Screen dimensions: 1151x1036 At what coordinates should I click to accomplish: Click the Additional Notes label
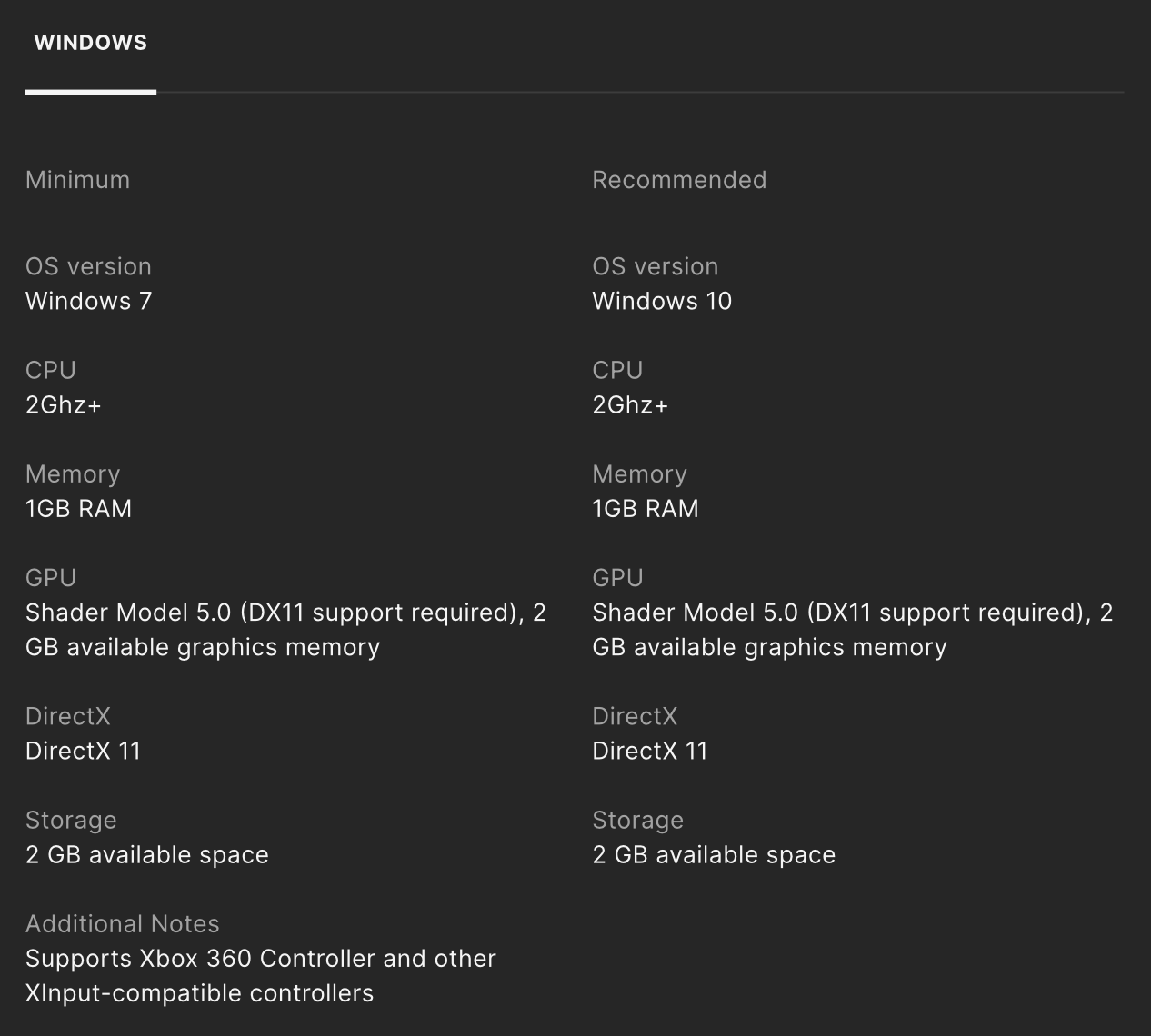coord(122,923)
